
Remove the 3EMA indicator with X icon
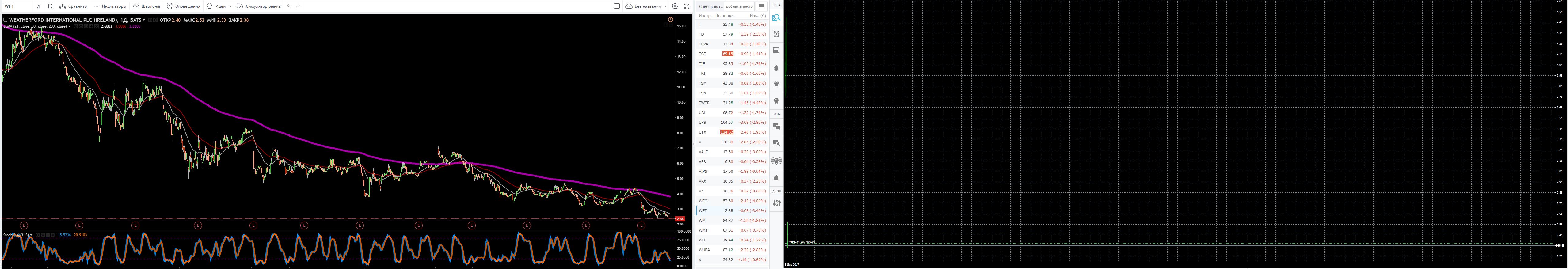pyautogui.click(x=96, y=26)
